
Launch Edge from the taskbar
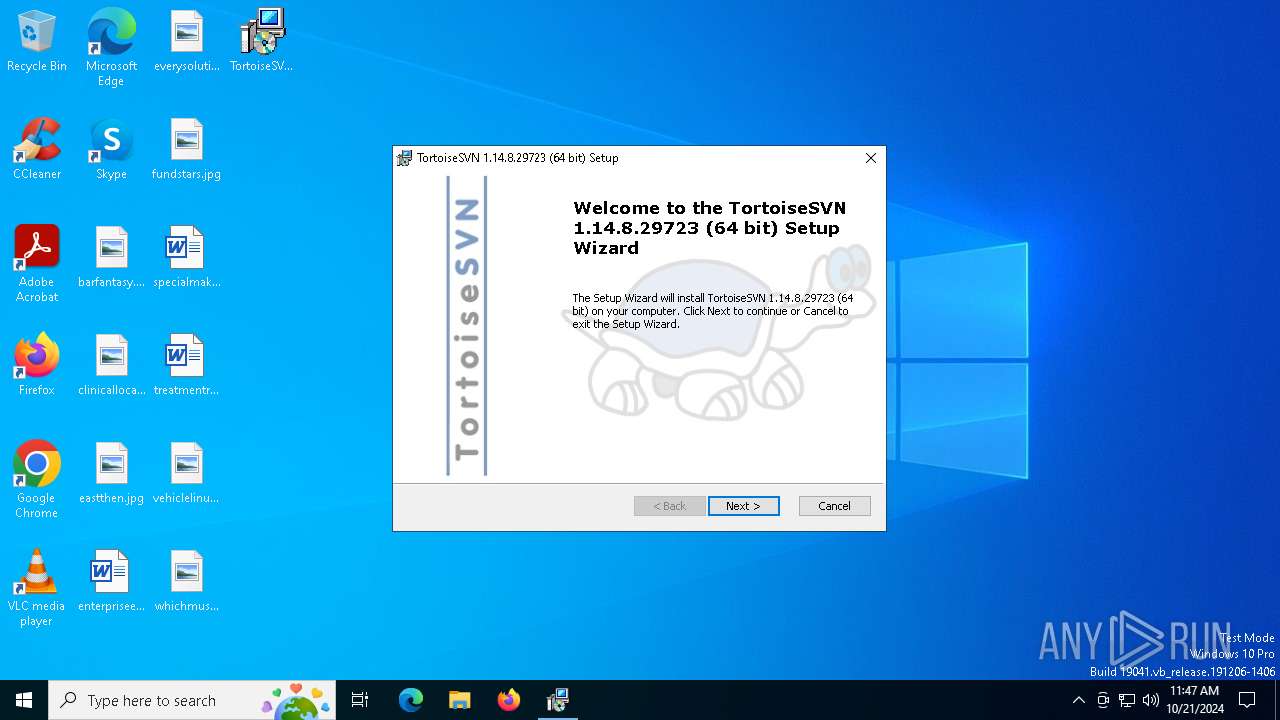coord(411,700)
